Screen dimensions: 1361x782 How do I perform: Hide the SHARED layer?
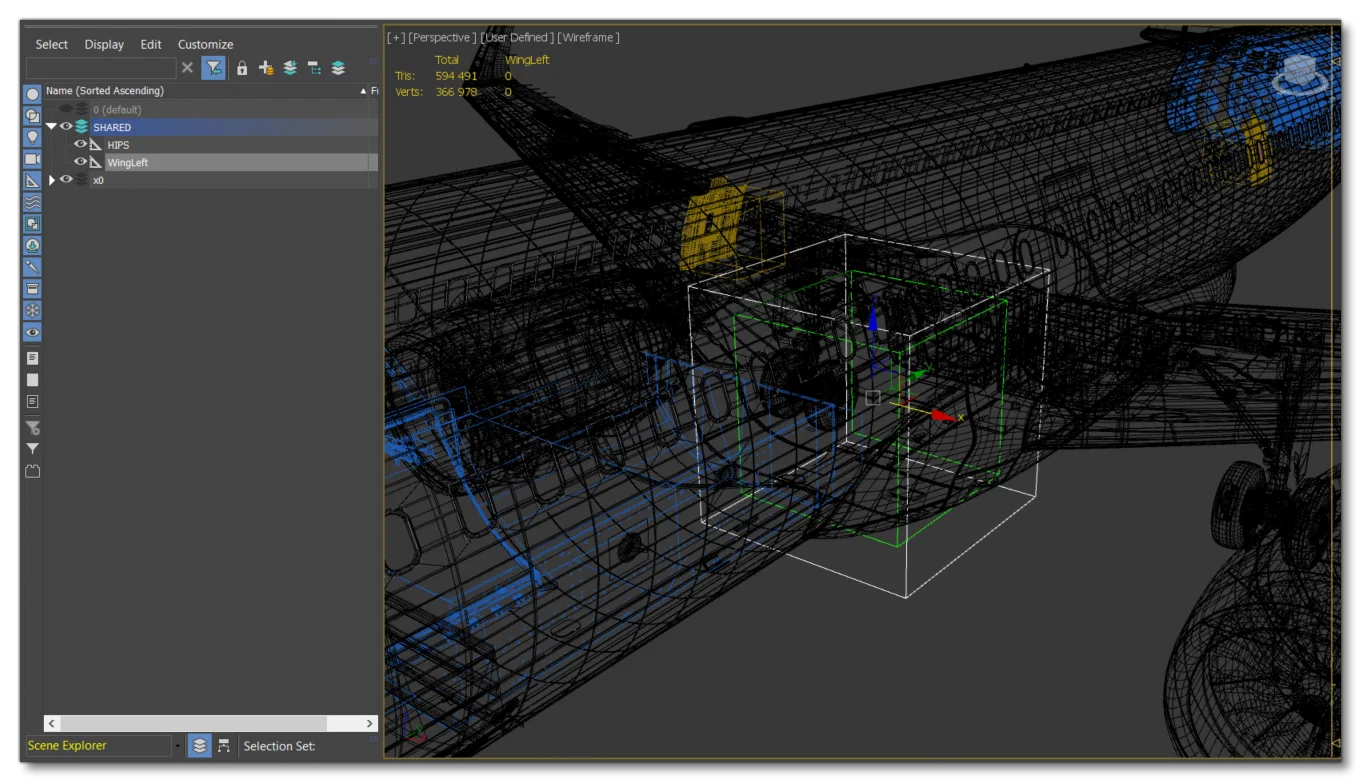pos(66,127)
